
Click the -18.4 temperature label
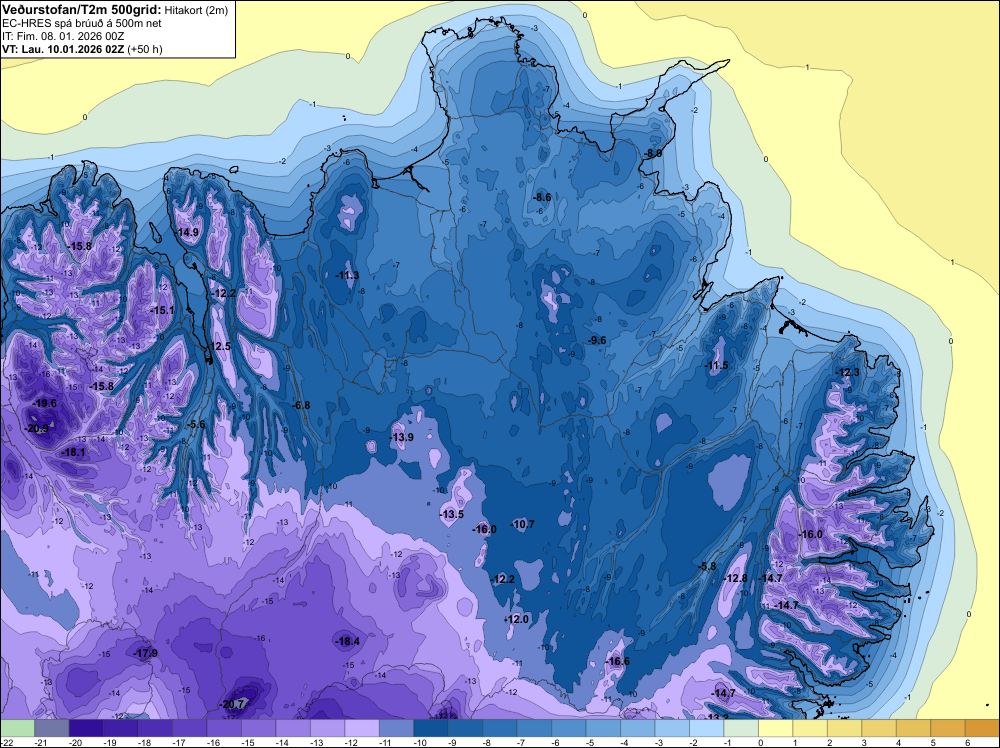348,642
